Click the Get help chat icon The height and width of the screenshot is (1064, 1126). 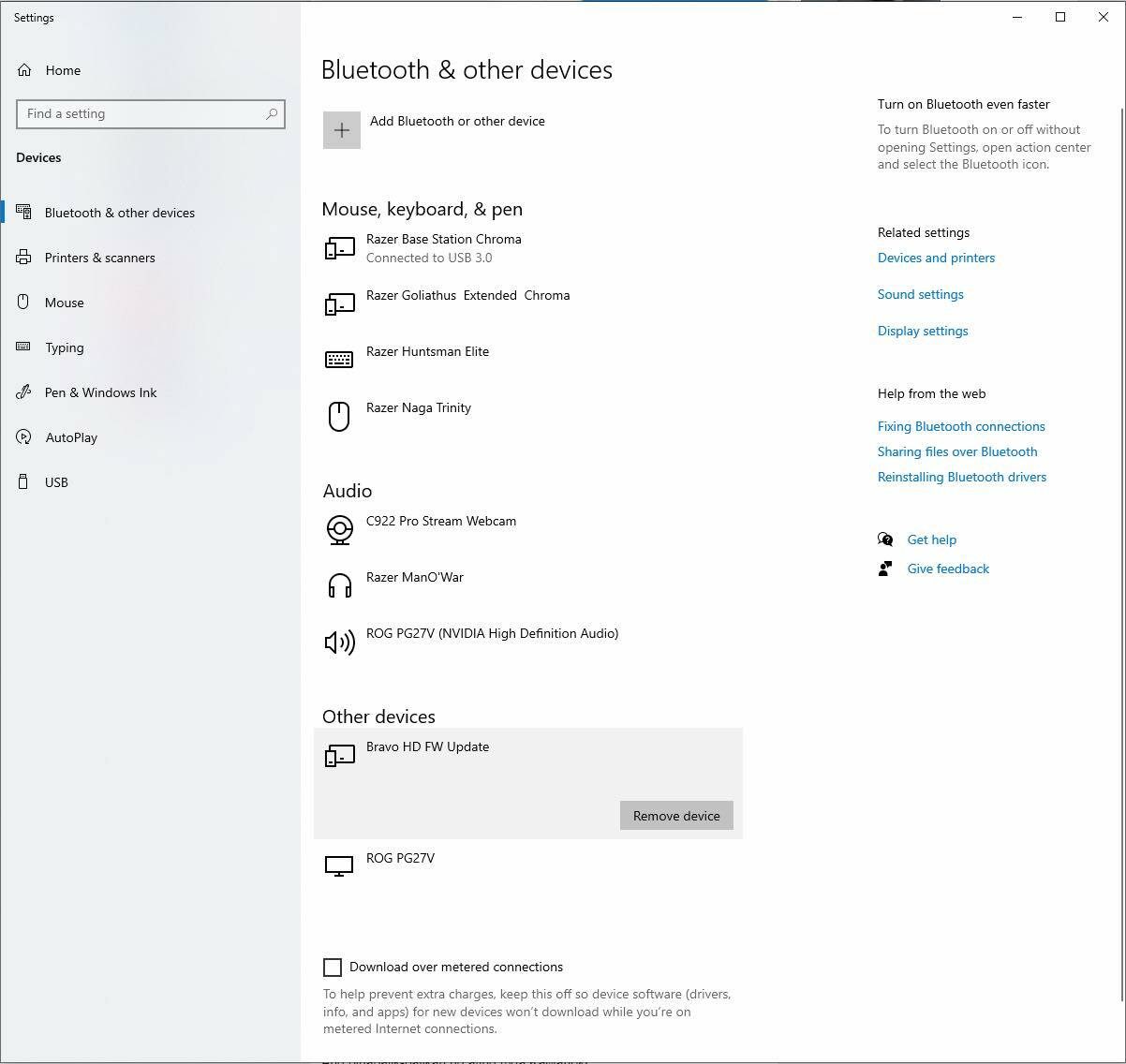(x=885, y=539)
